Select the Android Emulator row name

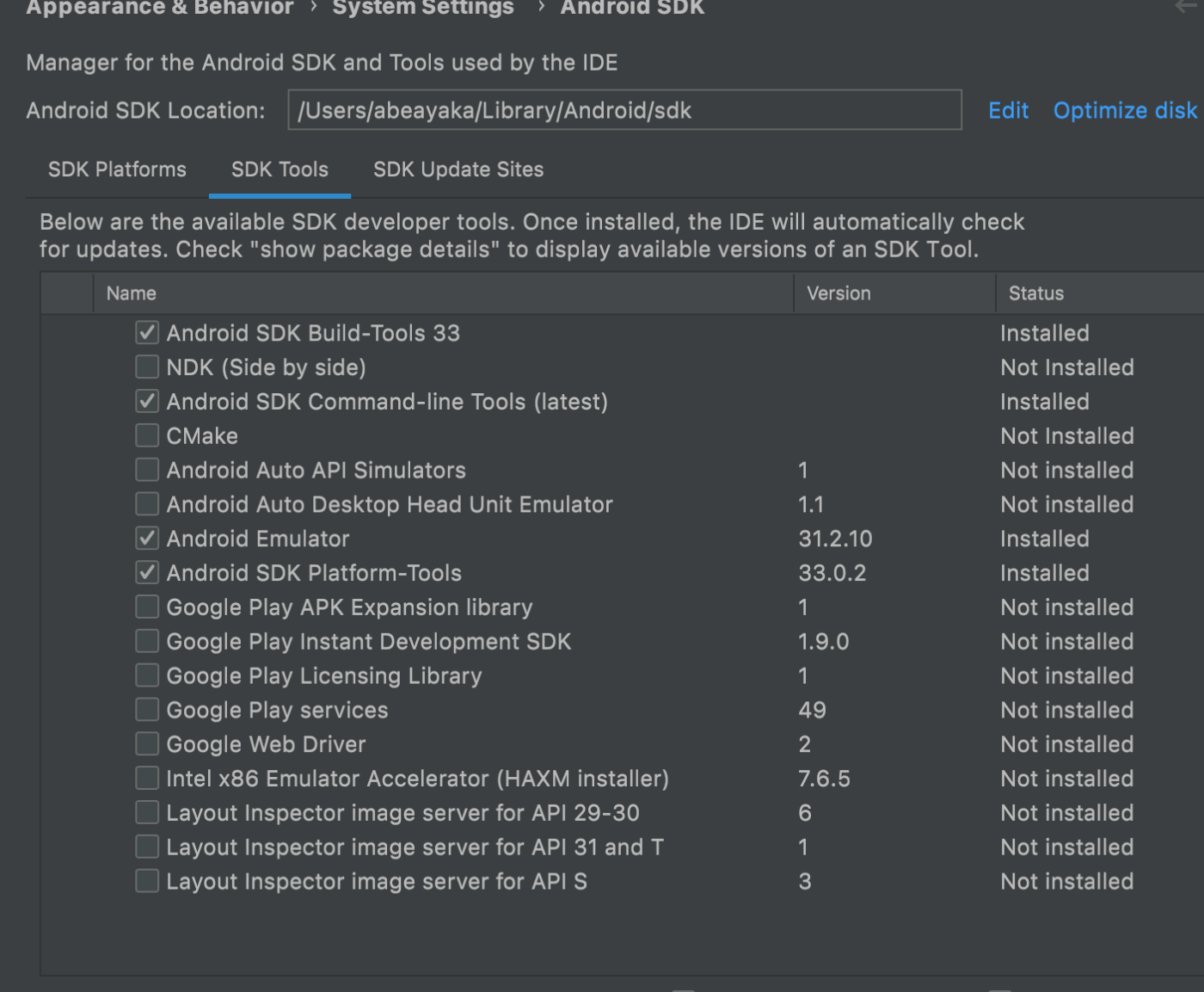coord(258,539)
